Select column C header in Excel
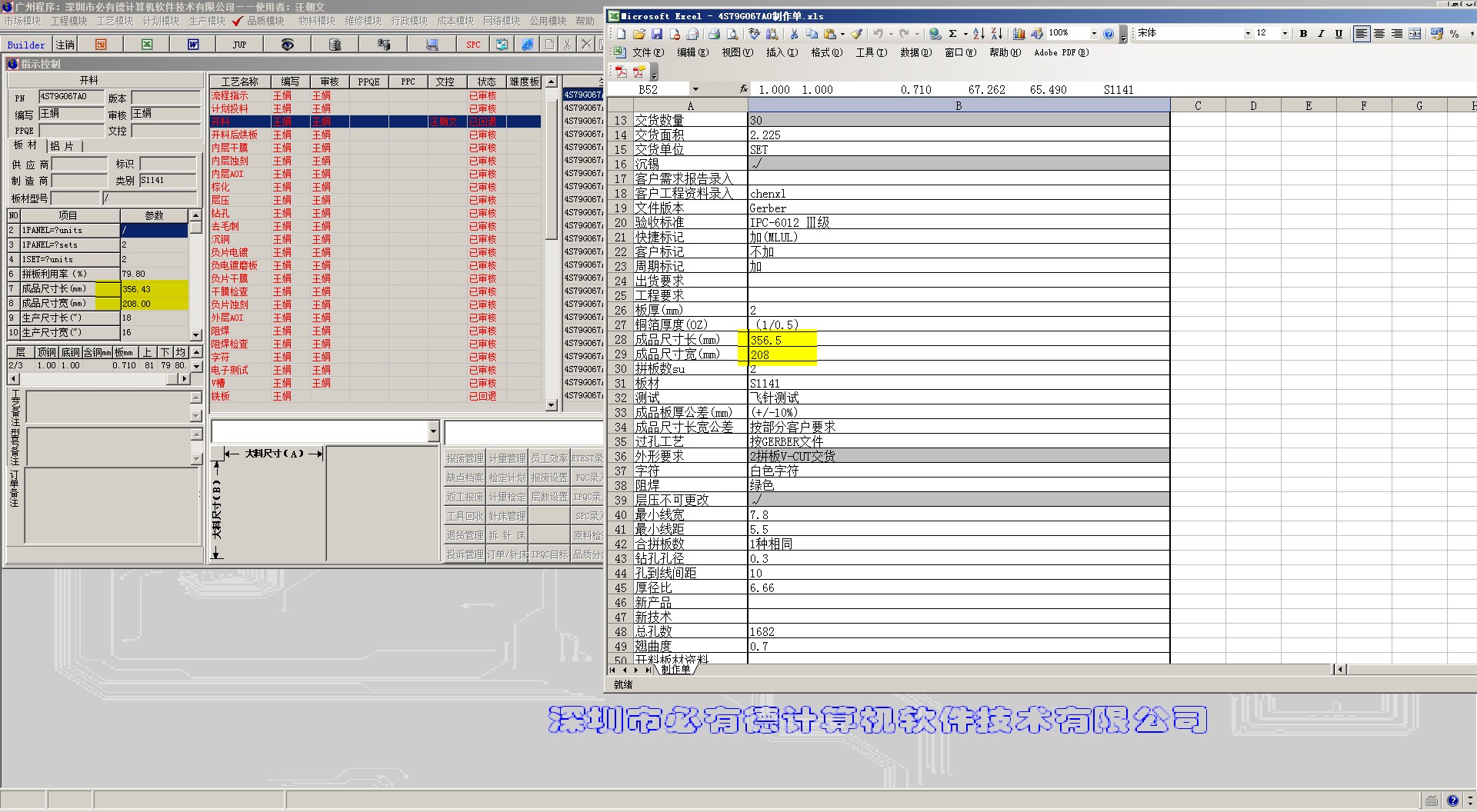Screen dimensions: 1477x812 [x=1198, y=105]
